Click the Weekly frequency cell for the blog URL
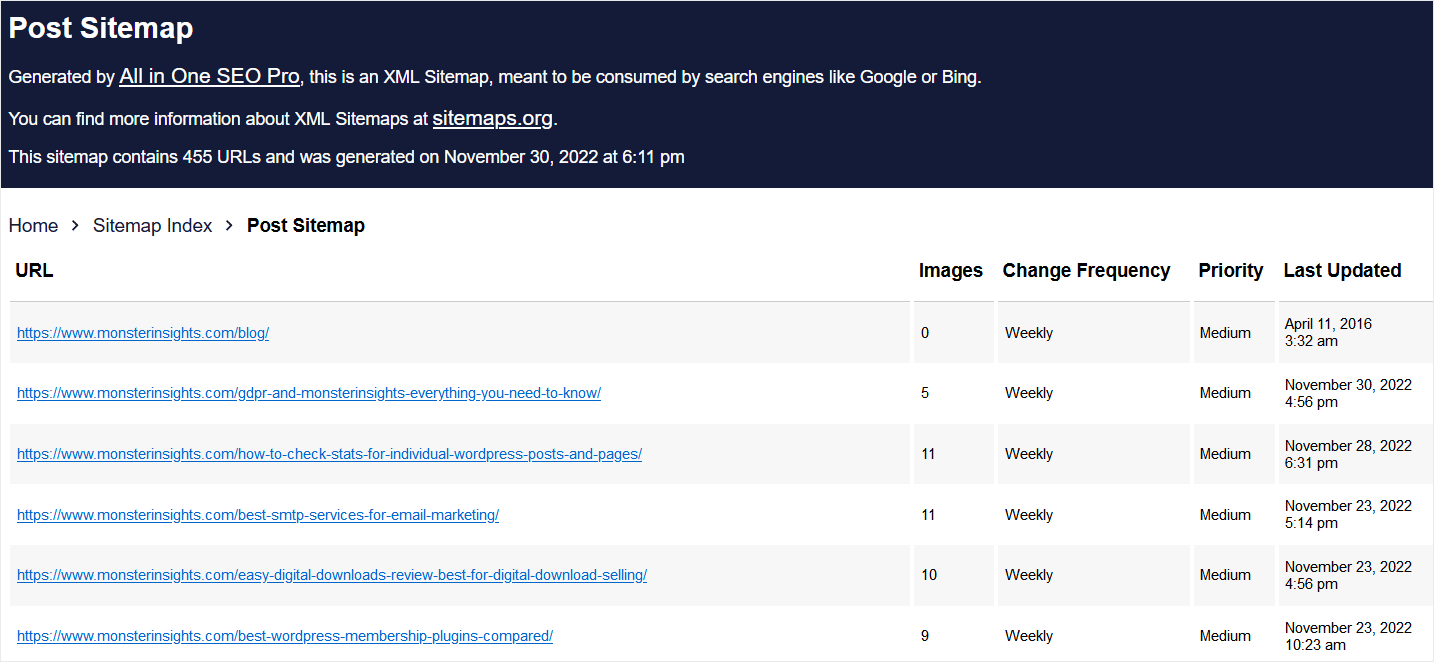 tap(1028, 332)
